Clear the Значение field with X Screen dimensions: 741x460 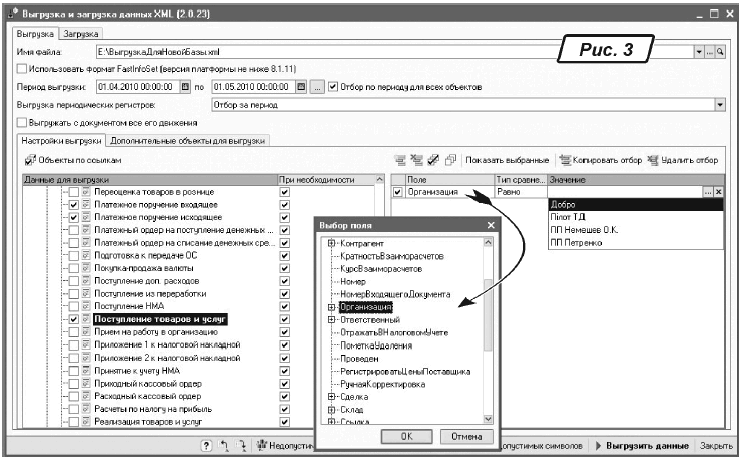point(719,191)
